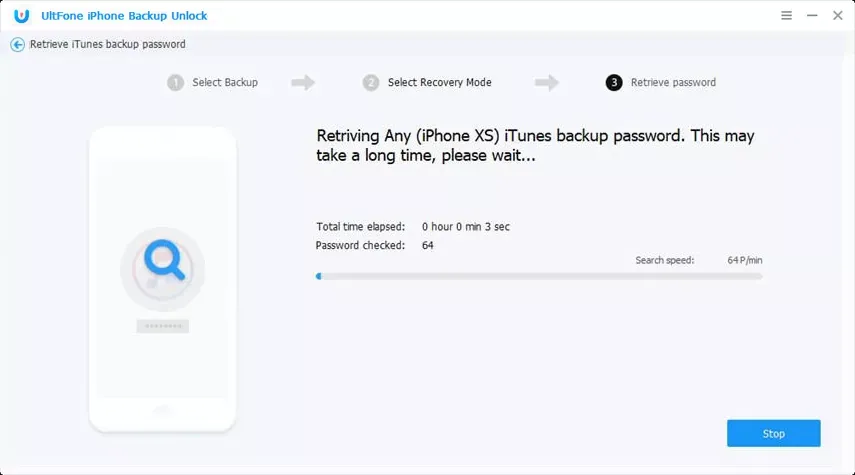Viewport: 855px width, 475px height.
Task: Go back using the circled arrow icon
Action: tap(17, 45)
